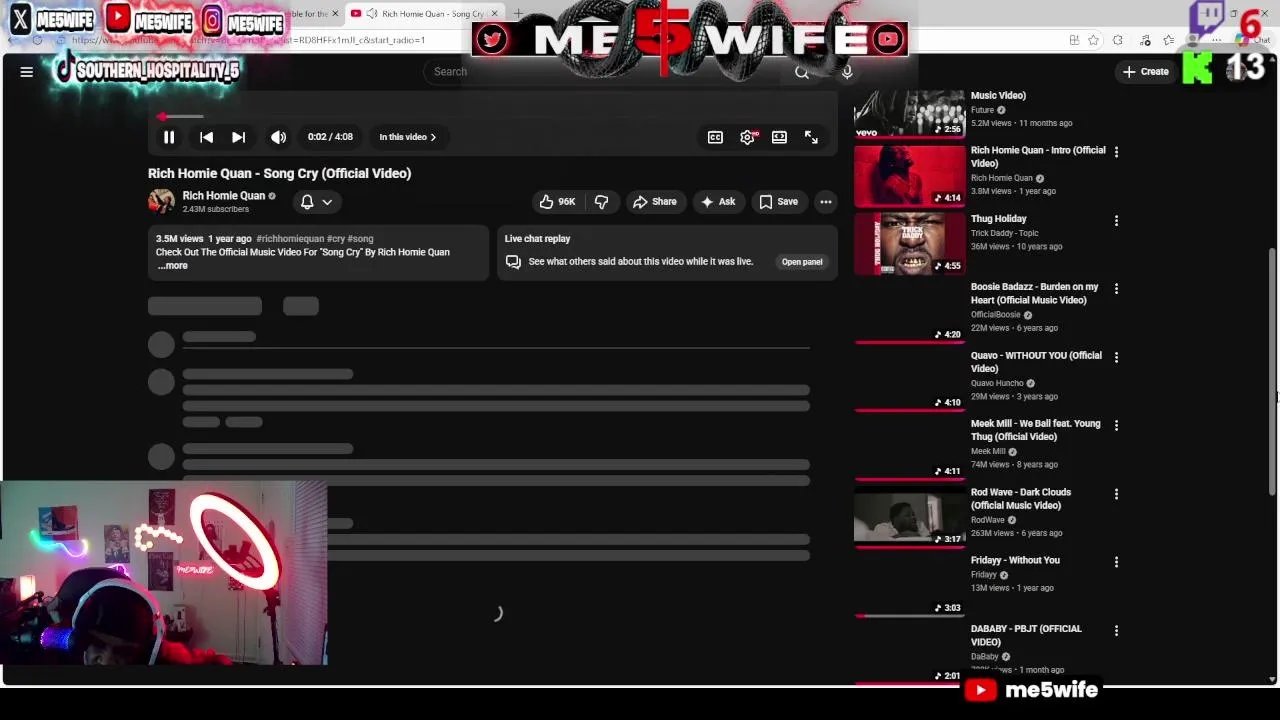The width and height of the screenshot is (1280, 720).
Task: Skip to the next video
Action: point(238,137)
